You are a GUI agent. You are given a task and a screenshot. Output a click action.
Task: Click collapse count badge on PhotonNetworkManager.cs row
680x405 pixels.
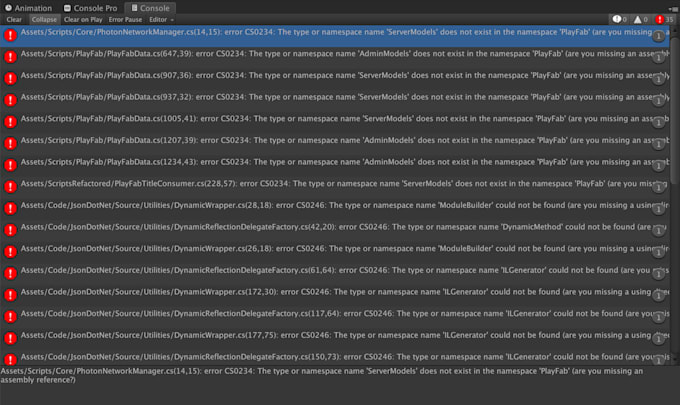coord(658,36)
